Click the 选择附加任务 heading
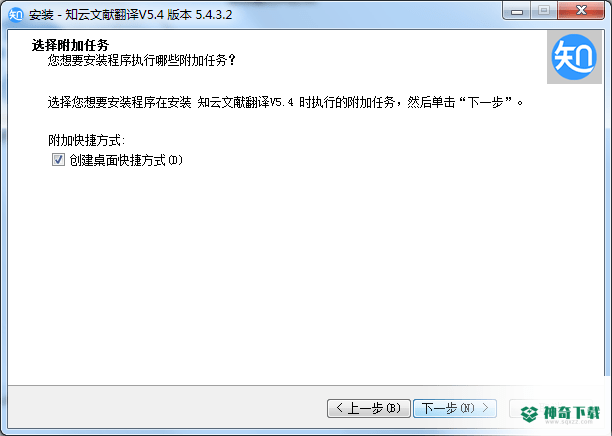 tap(70, 45)
